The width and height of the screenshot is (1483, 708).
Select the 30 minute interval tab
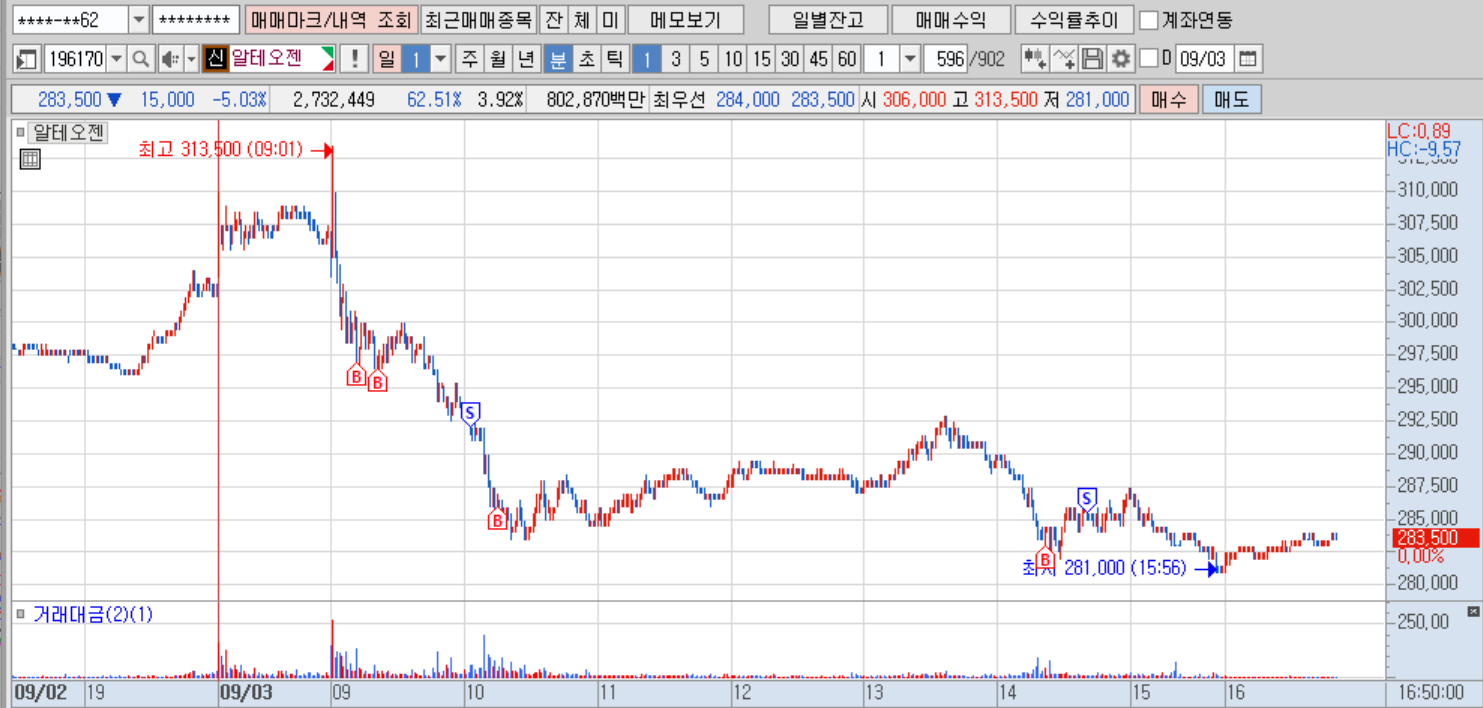click(x=790, y=59)
